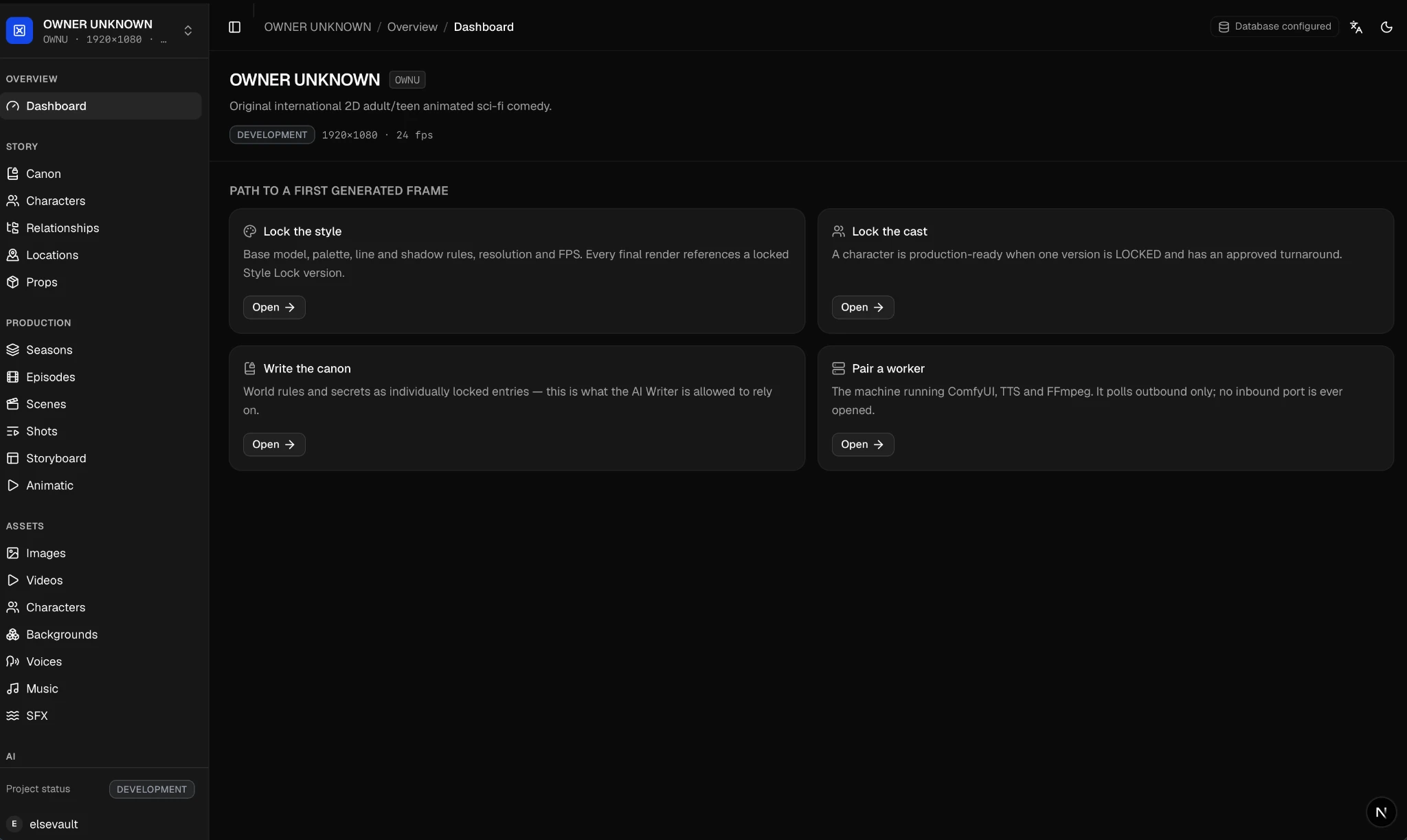This screenshot has width=1407, height=840.
Task: Click the Locations pin icon
Action: tap(12, 255)
